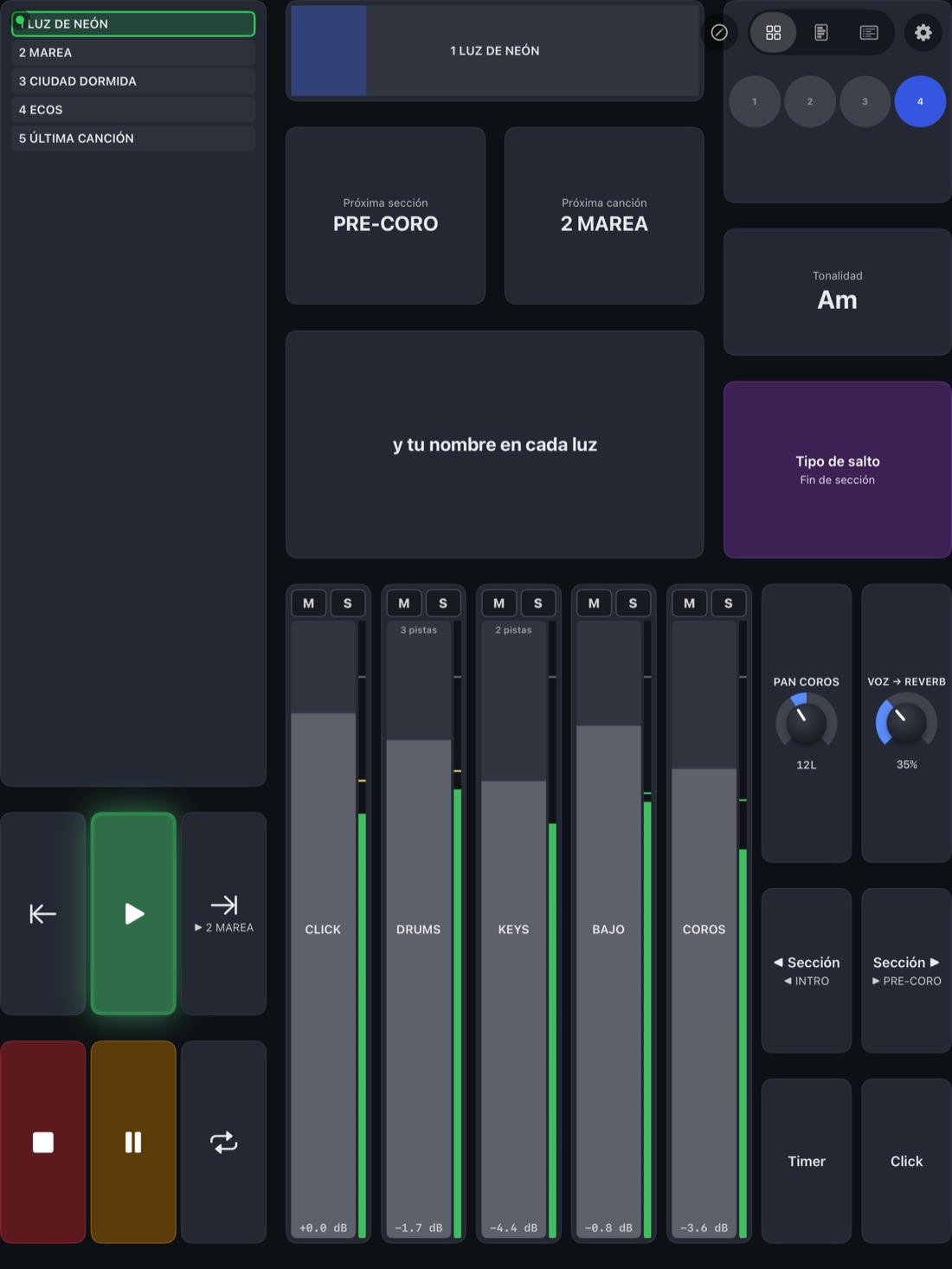Jump back with the previous-song arrow
The width and height of the screenshot is (952, 1269).
43,913
